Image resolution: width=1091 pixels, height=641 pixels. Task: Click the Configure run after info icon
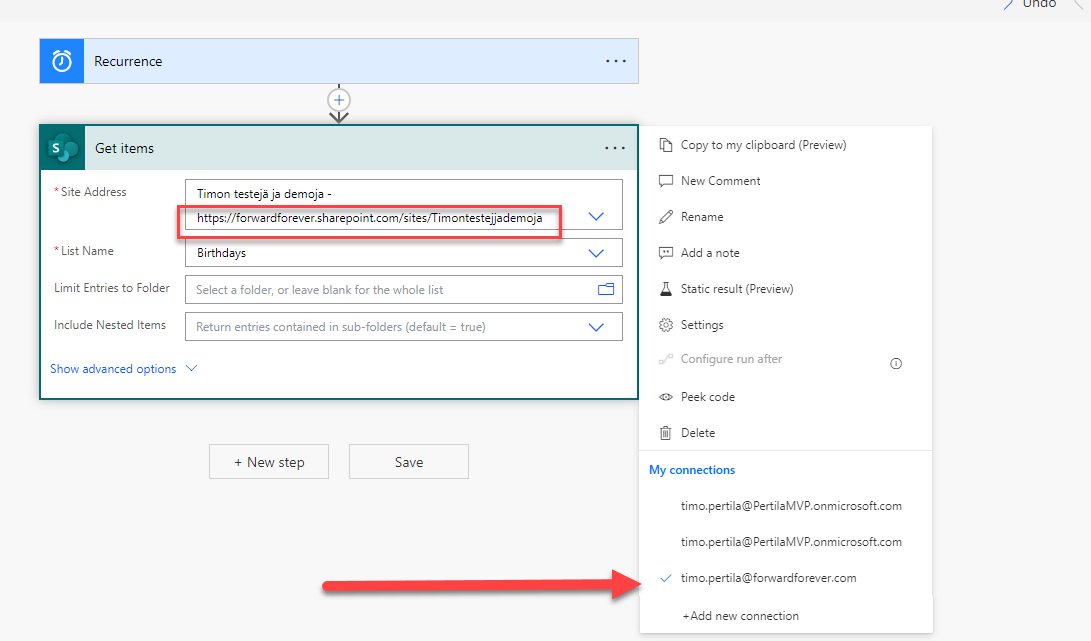point(896,364)
